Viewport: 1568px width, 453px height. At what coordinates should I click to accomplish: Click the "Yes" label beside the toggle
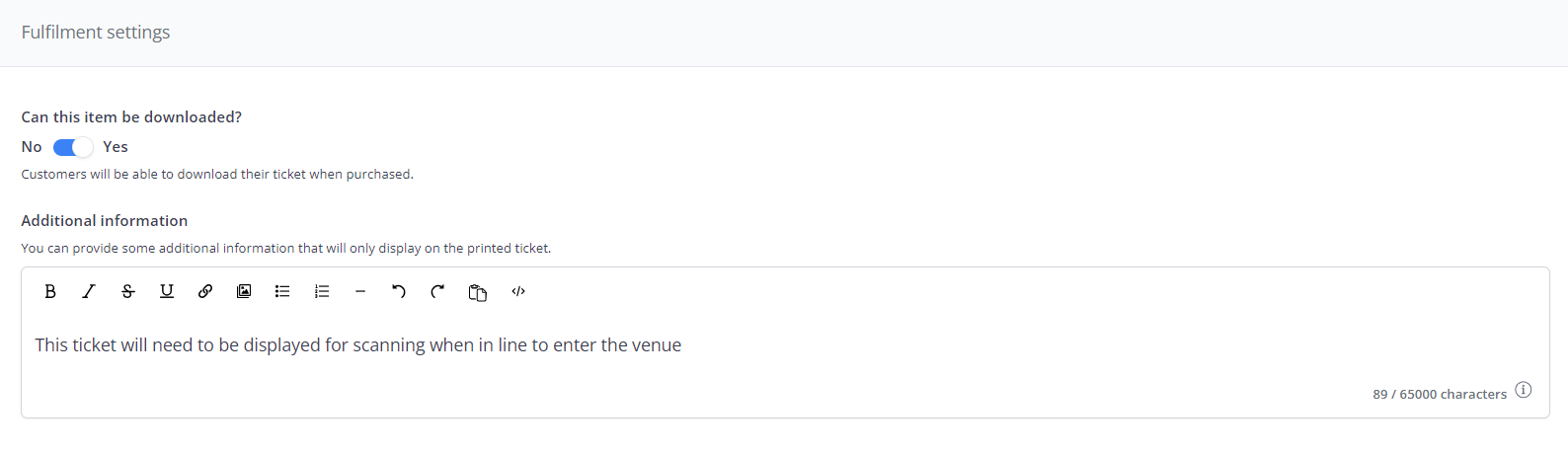point(116,147)
